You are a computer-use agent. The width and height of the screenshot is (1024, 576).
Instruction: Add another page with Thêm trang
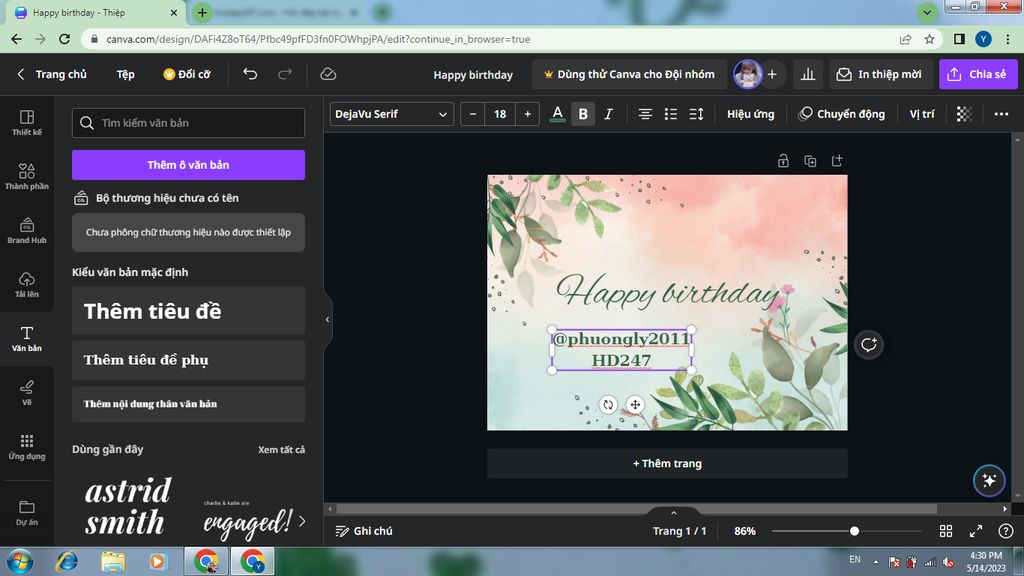click(x=667, y=464)
